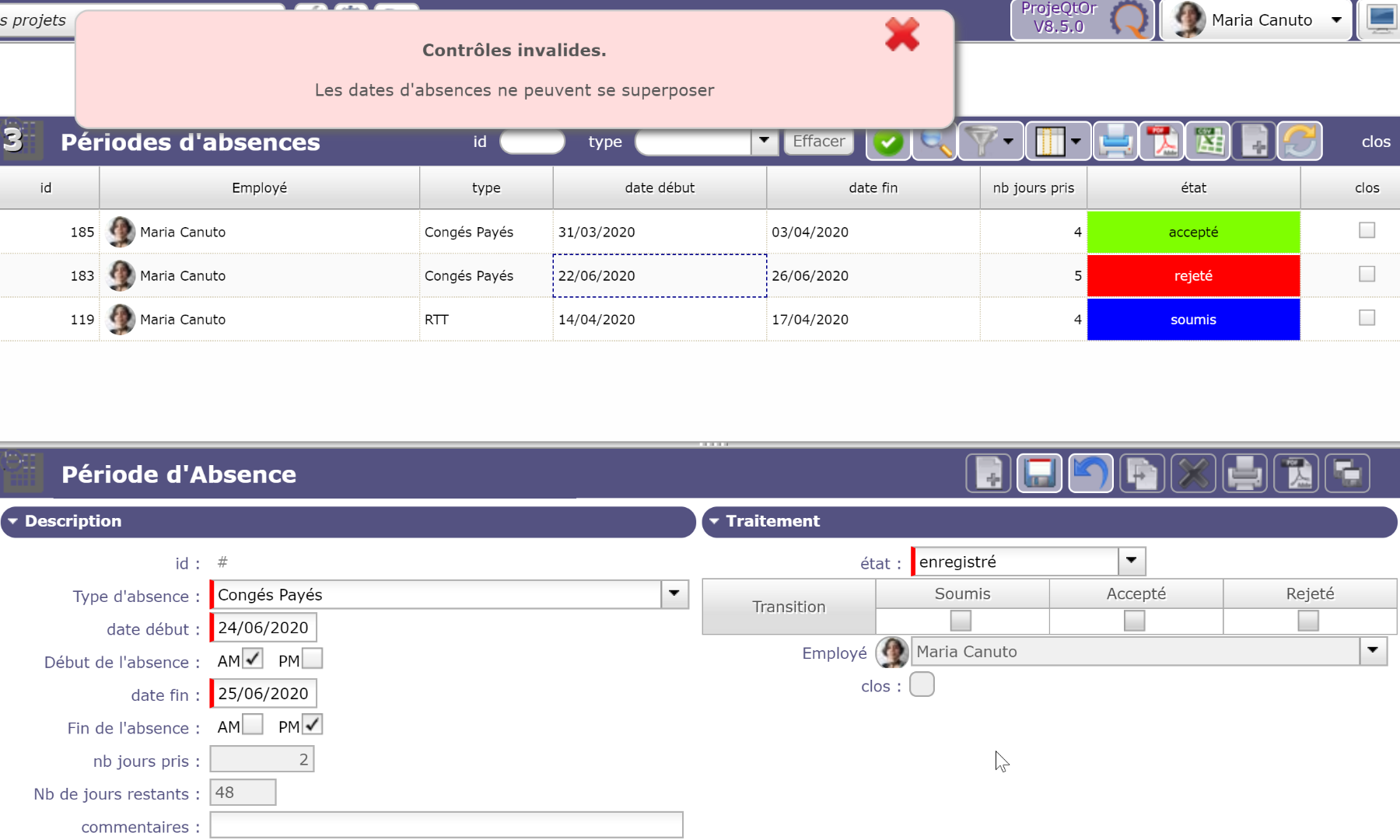The height and width of the screenshot is (840, 1400).
Task: Export the absence list to PDF
Action: pyautogui.click(x=1162, y=142)
